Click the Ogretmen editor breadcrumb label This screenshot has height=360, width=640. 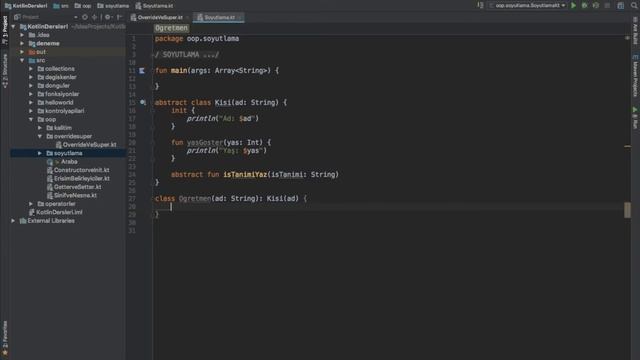point(171,28)
